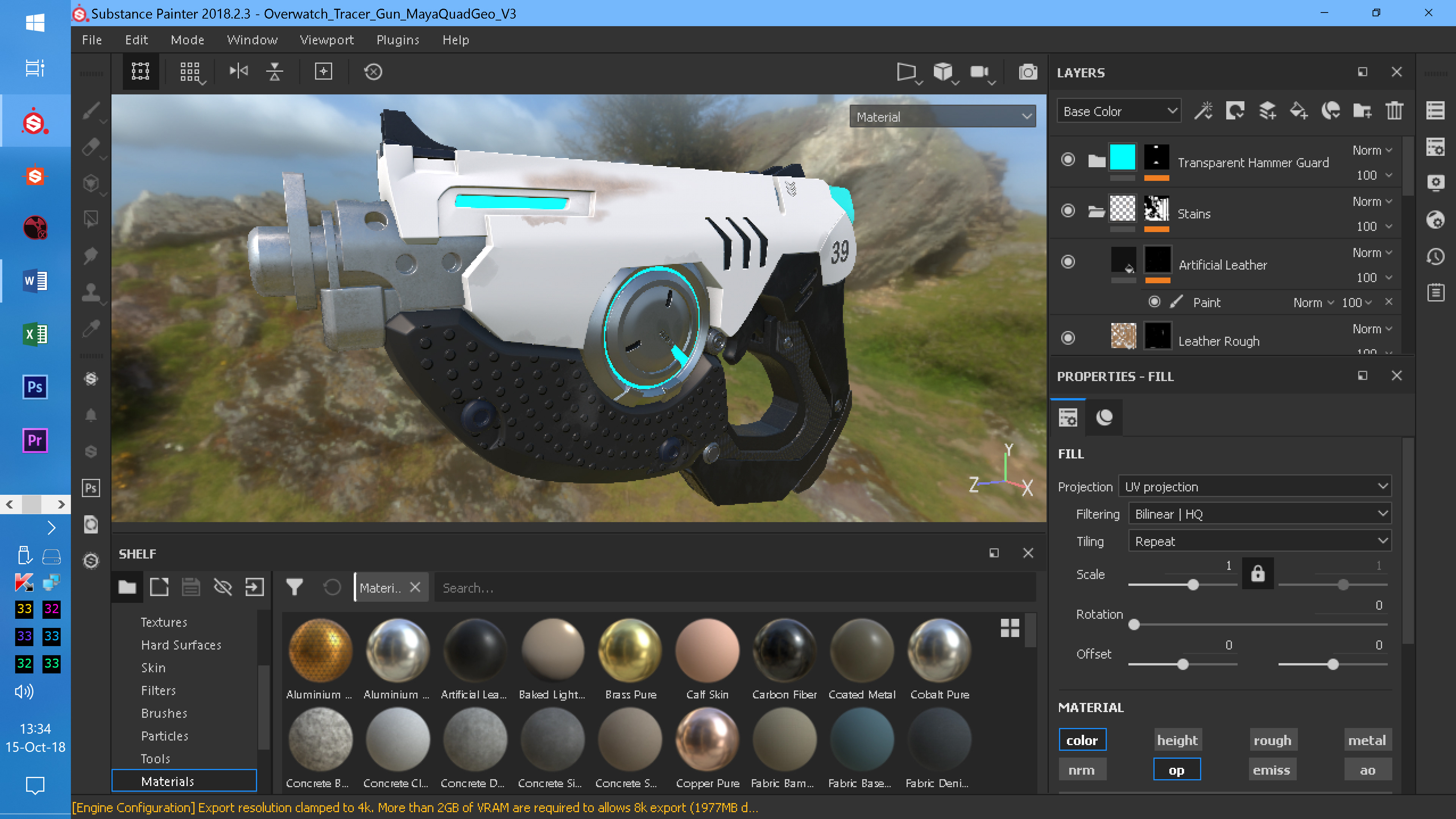
Task: Open the Display Settings panel icon
Action: click(x=1435, y=183)
